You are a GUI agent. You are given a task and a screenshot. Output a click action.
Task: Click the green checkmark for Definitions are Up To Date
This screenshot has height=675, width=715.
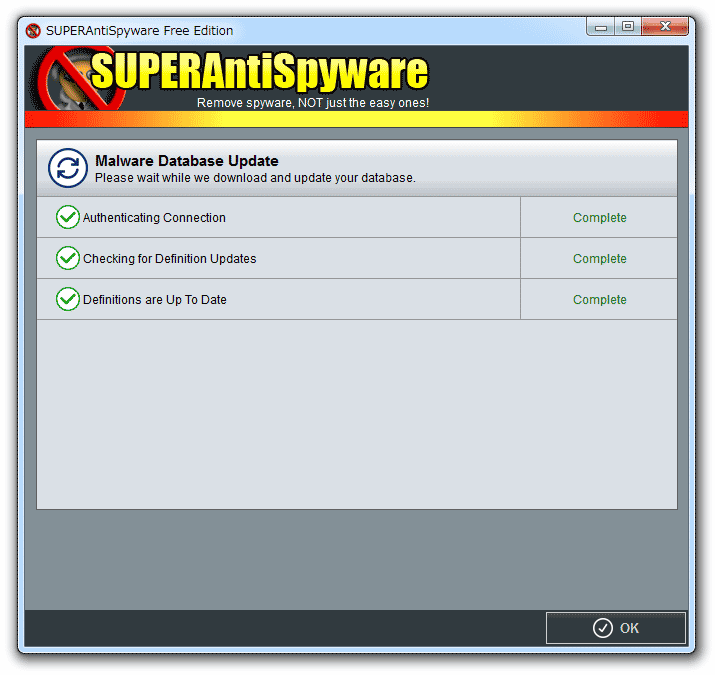pos(67,299)
